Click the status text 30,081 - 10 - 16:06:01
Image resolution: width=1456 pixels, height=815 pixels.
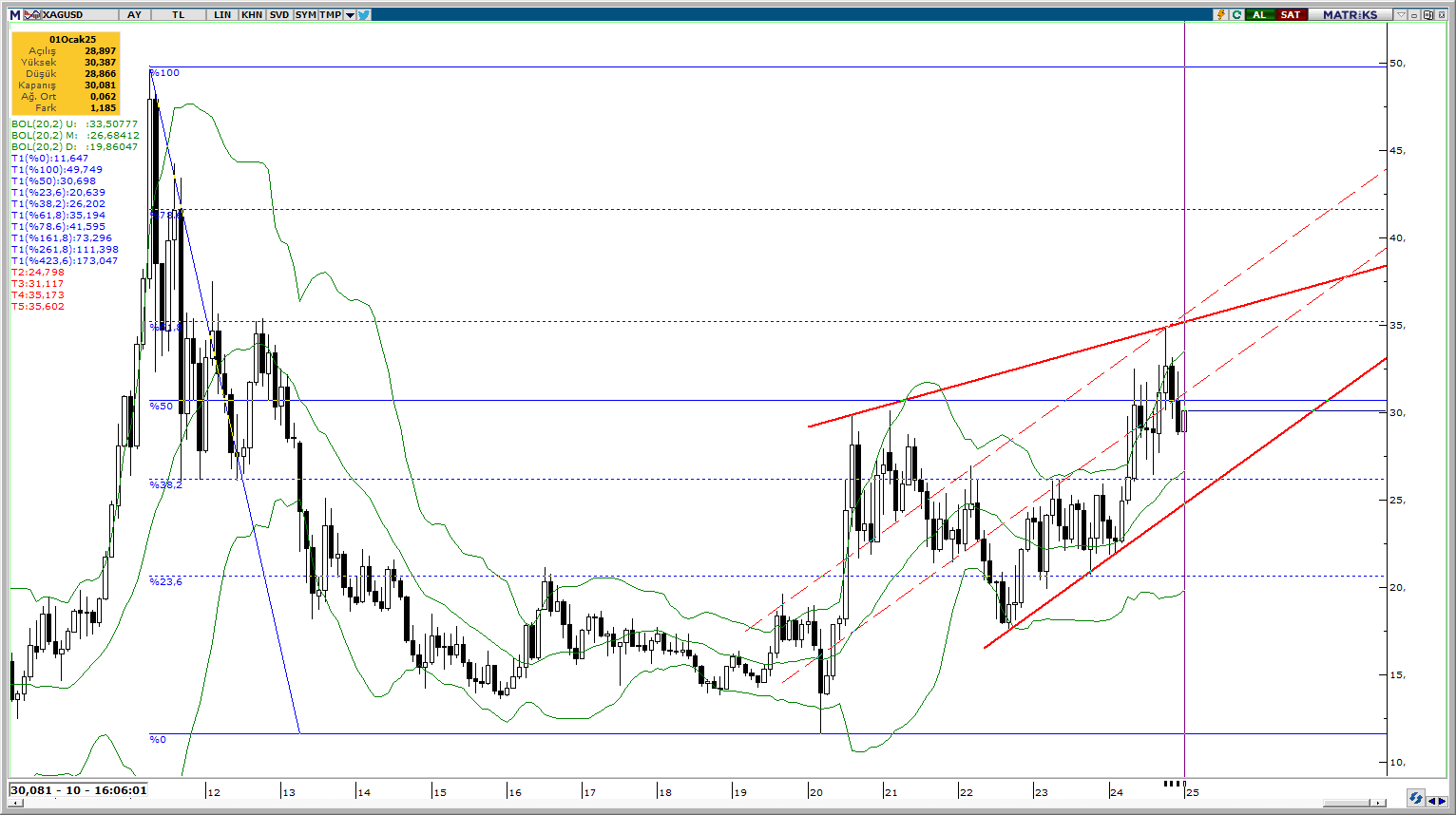[79, 790]
